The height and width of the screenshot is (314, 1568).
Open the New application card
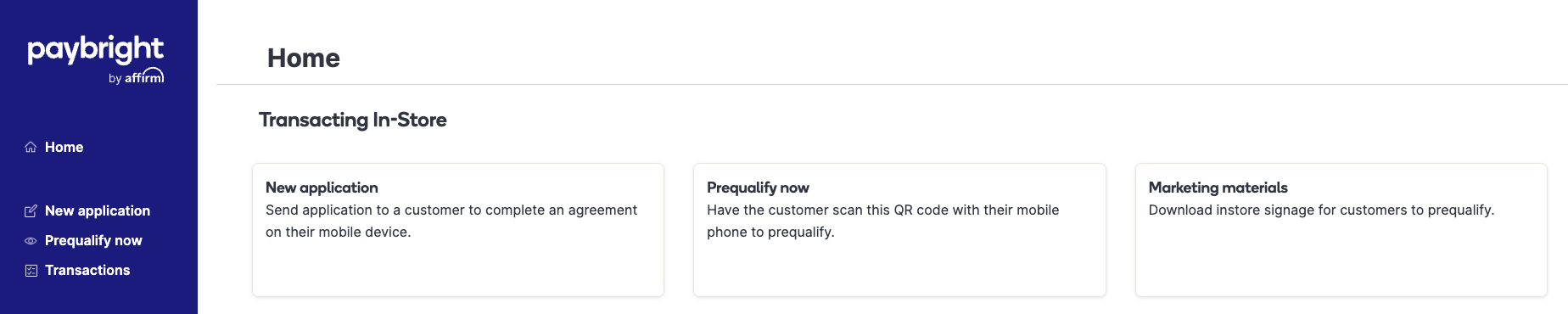coord(458,230)
